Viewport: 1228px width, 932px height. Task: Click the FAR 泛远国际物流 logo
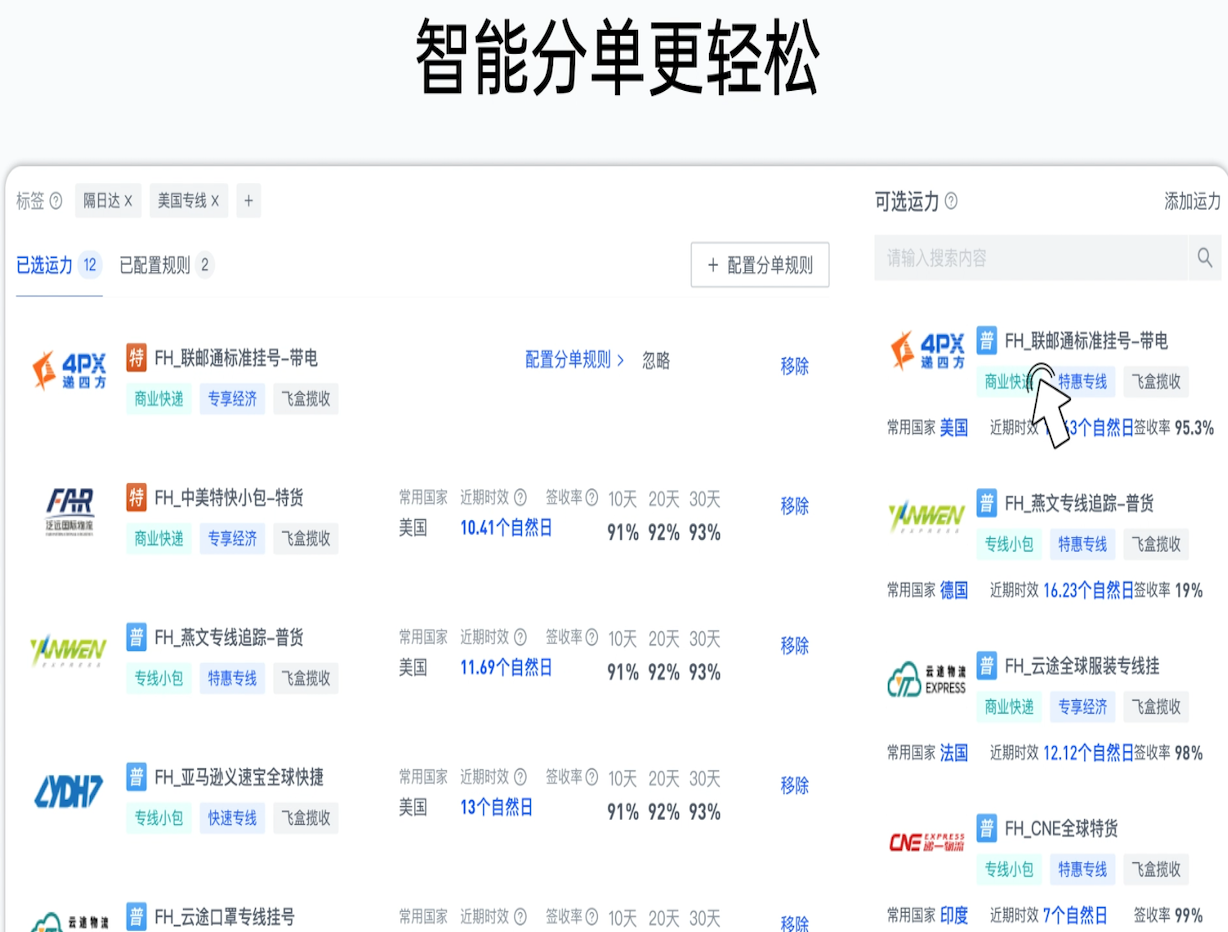[x=70, y=513]
